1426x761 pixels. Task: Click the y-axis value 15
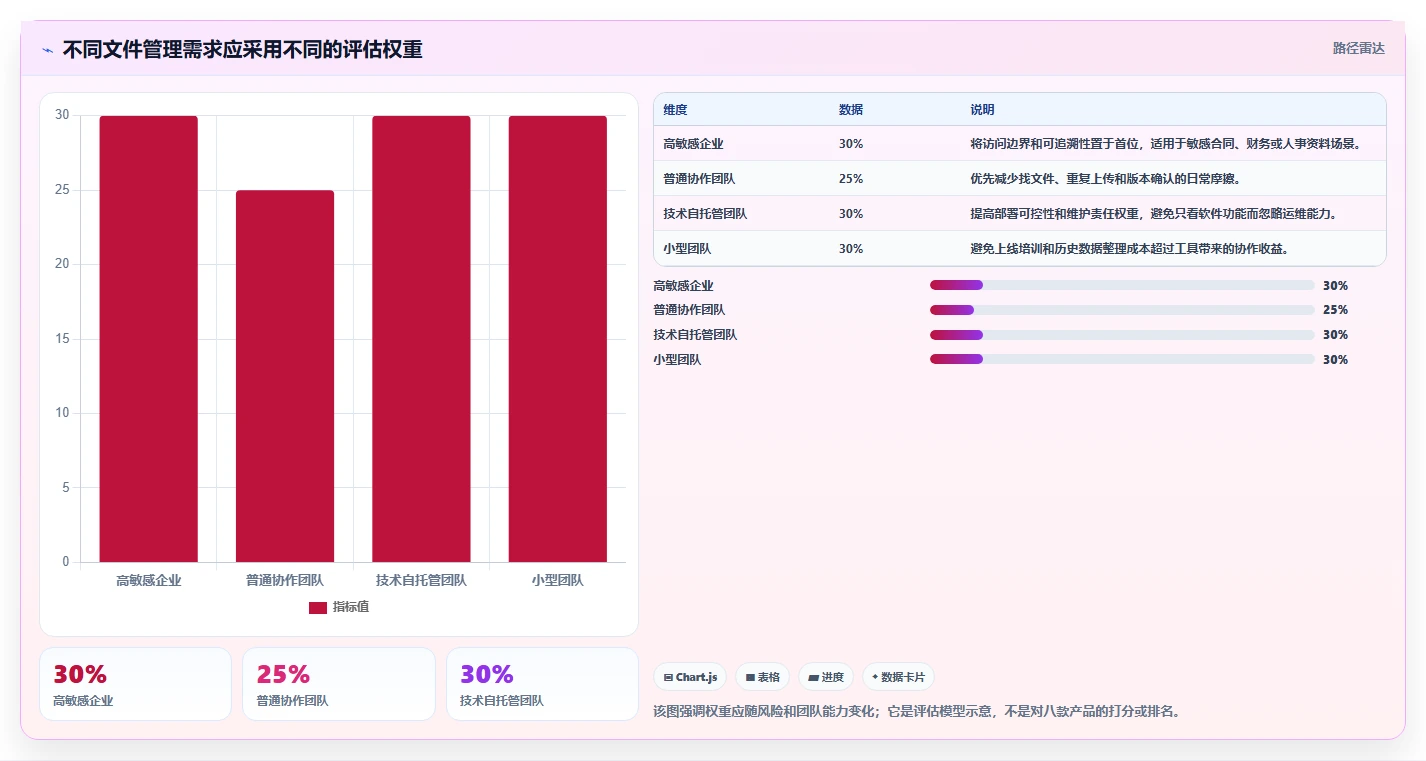coord(63,339)
